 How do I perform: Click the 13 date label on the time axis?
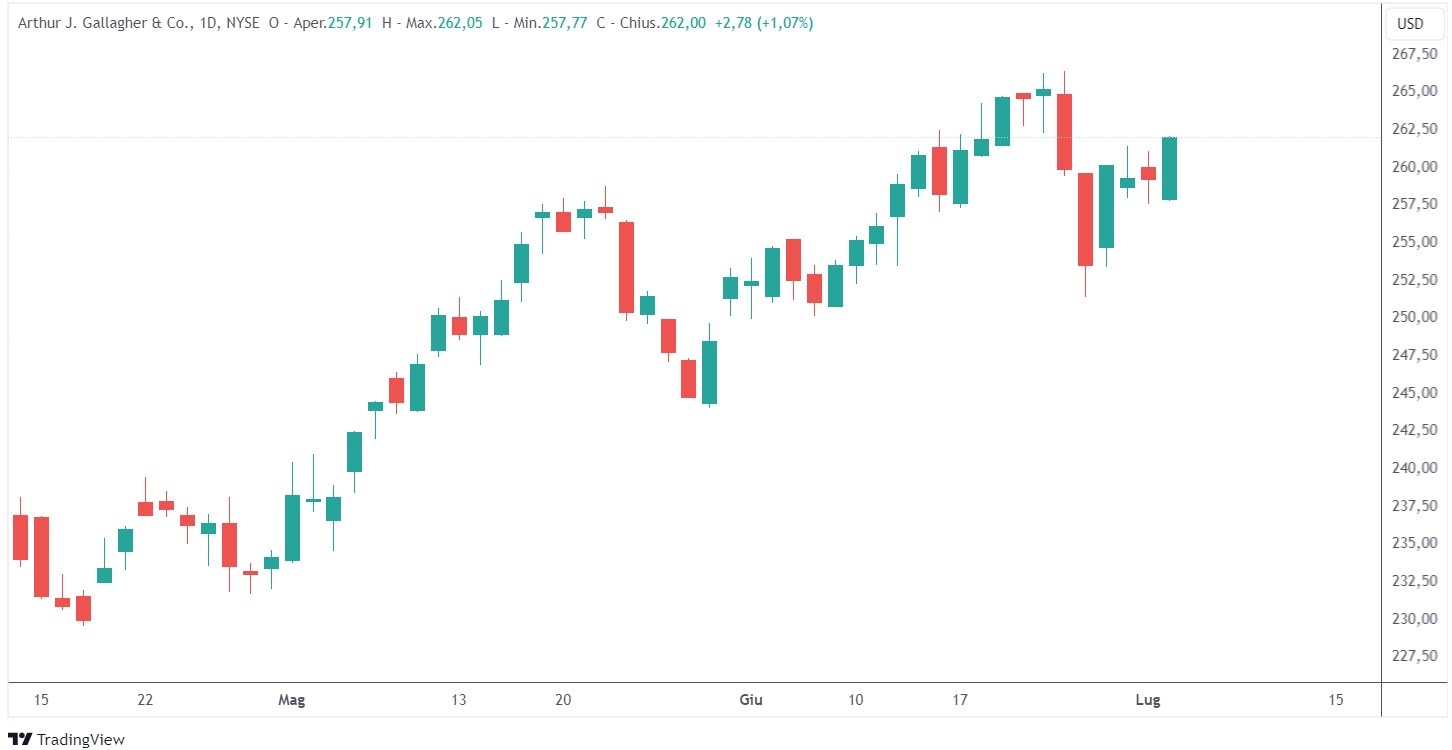[458, 700]
